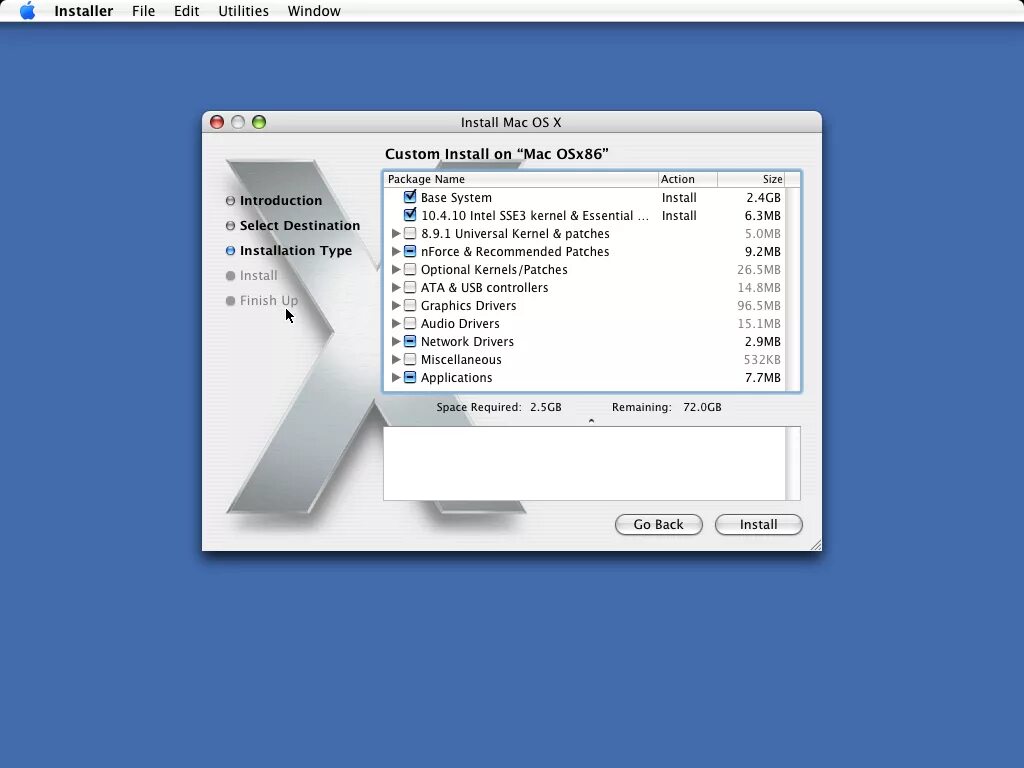1024x768 pixels.
Task: Select the Applications row label
Action: (x=456, y=377)
